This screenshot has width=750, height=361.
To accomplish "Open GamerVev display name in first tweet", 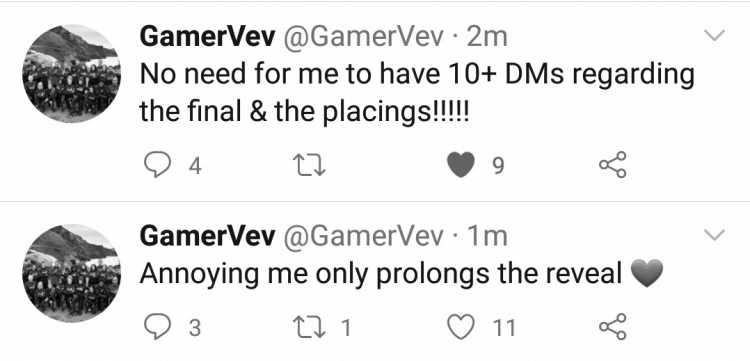I will coord(207,37).
